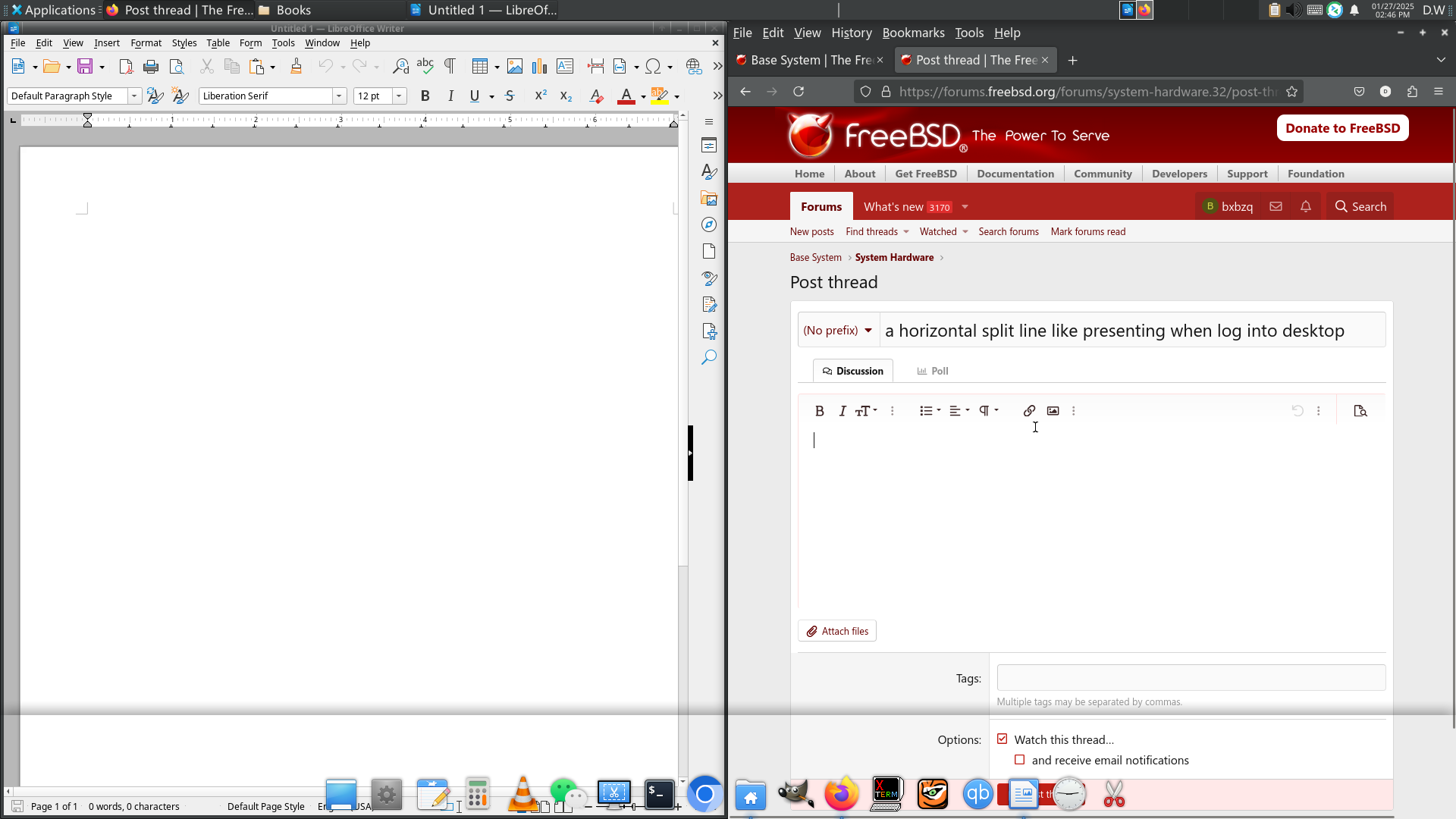
Task: Open the No prefix dropdown
Action: coord(838,331)
